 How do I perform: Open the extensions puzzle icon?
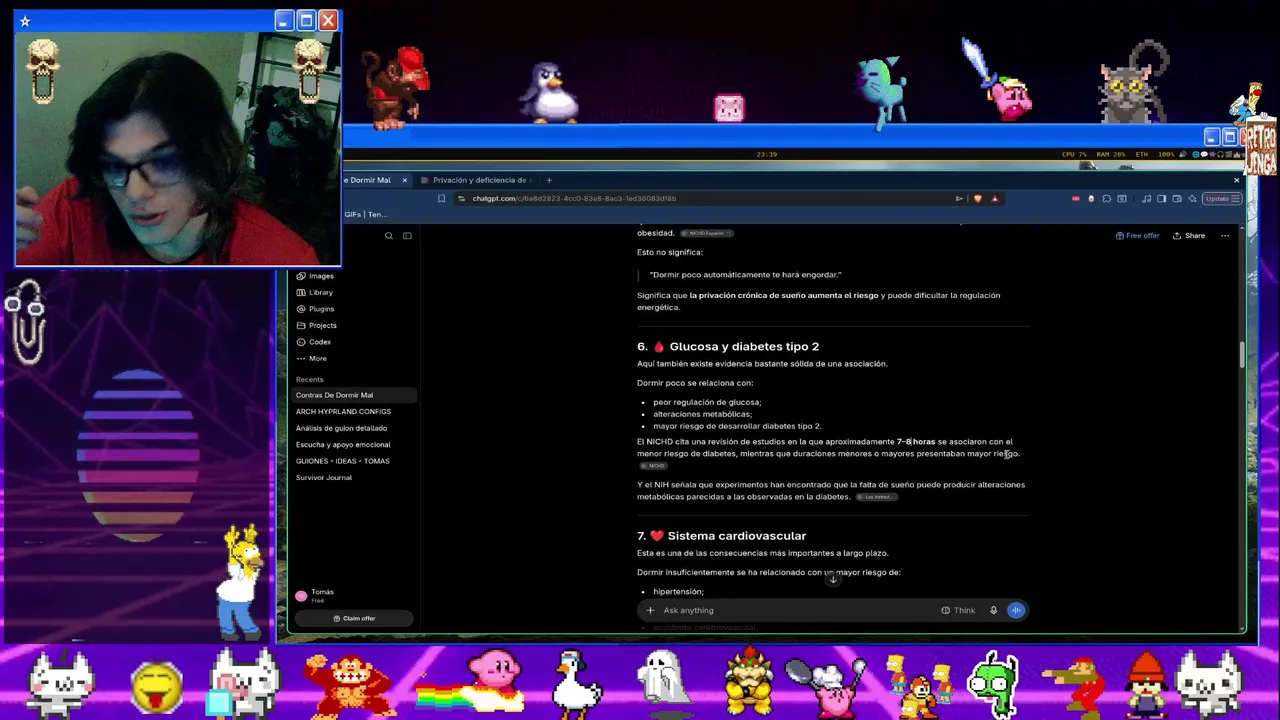point(1106,199)
